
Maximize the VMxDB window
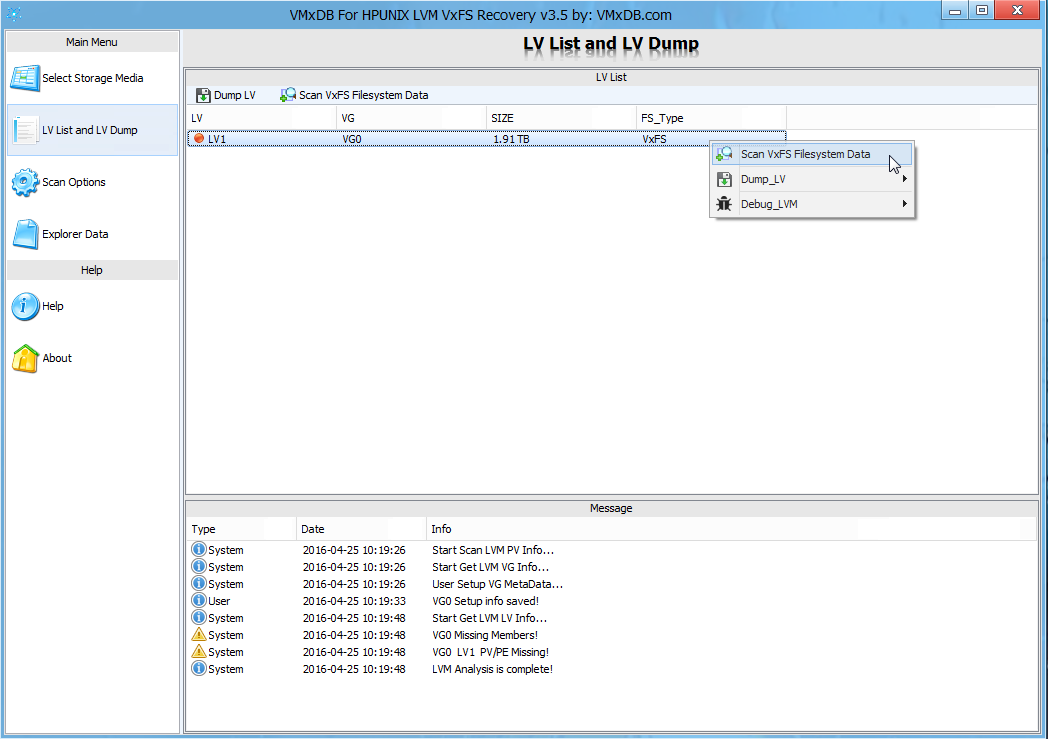coord(982,11)
